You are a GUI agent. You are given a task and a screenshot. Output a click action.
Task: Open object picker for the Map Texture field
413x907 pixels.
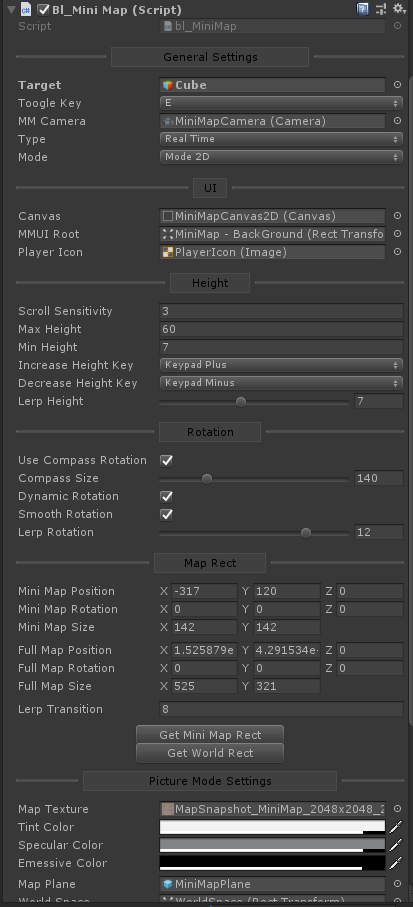397,809
